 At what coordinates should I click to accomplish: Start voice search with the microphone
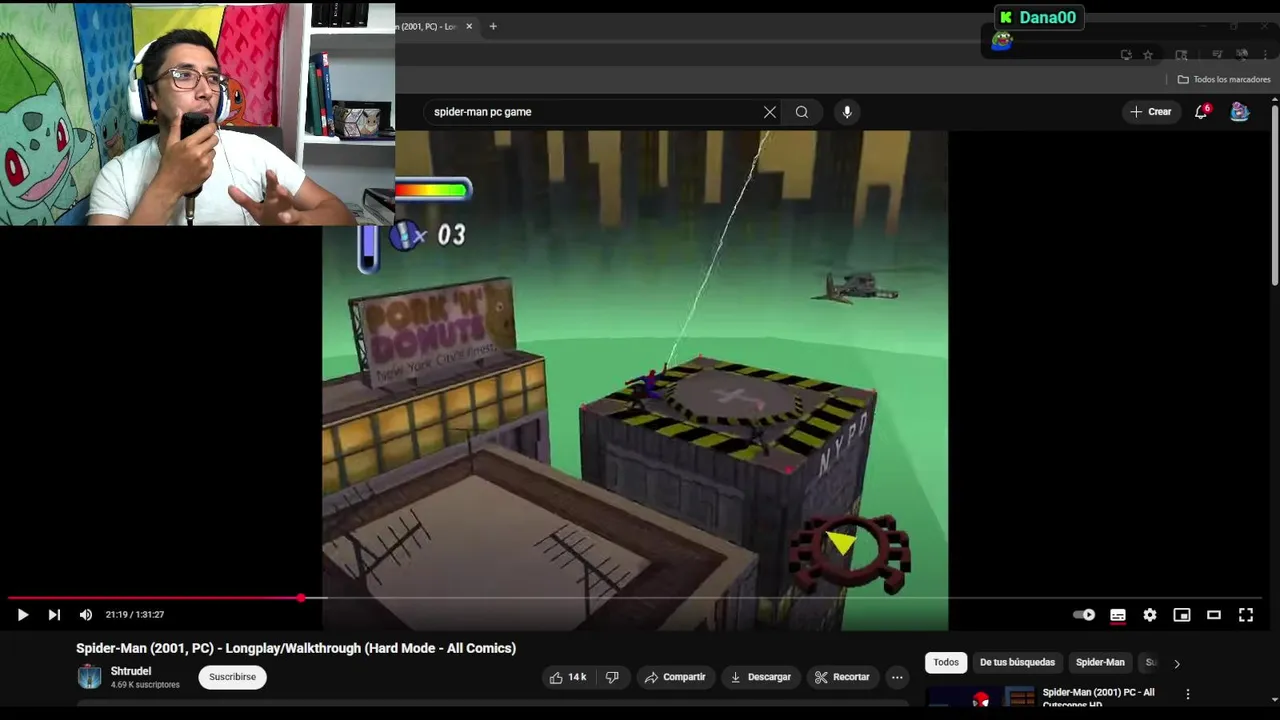(847, 112)
